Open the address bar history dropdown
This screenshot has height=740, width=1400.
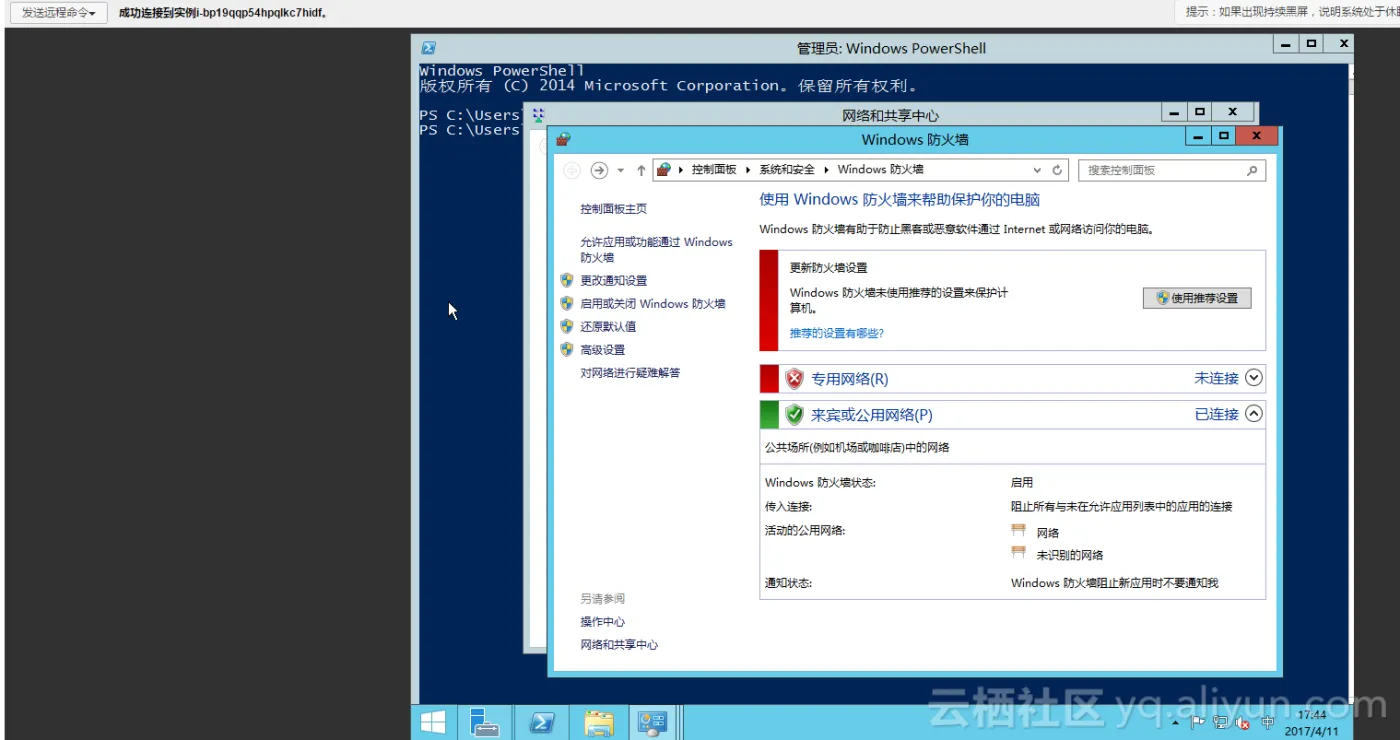pos(1037,170)
